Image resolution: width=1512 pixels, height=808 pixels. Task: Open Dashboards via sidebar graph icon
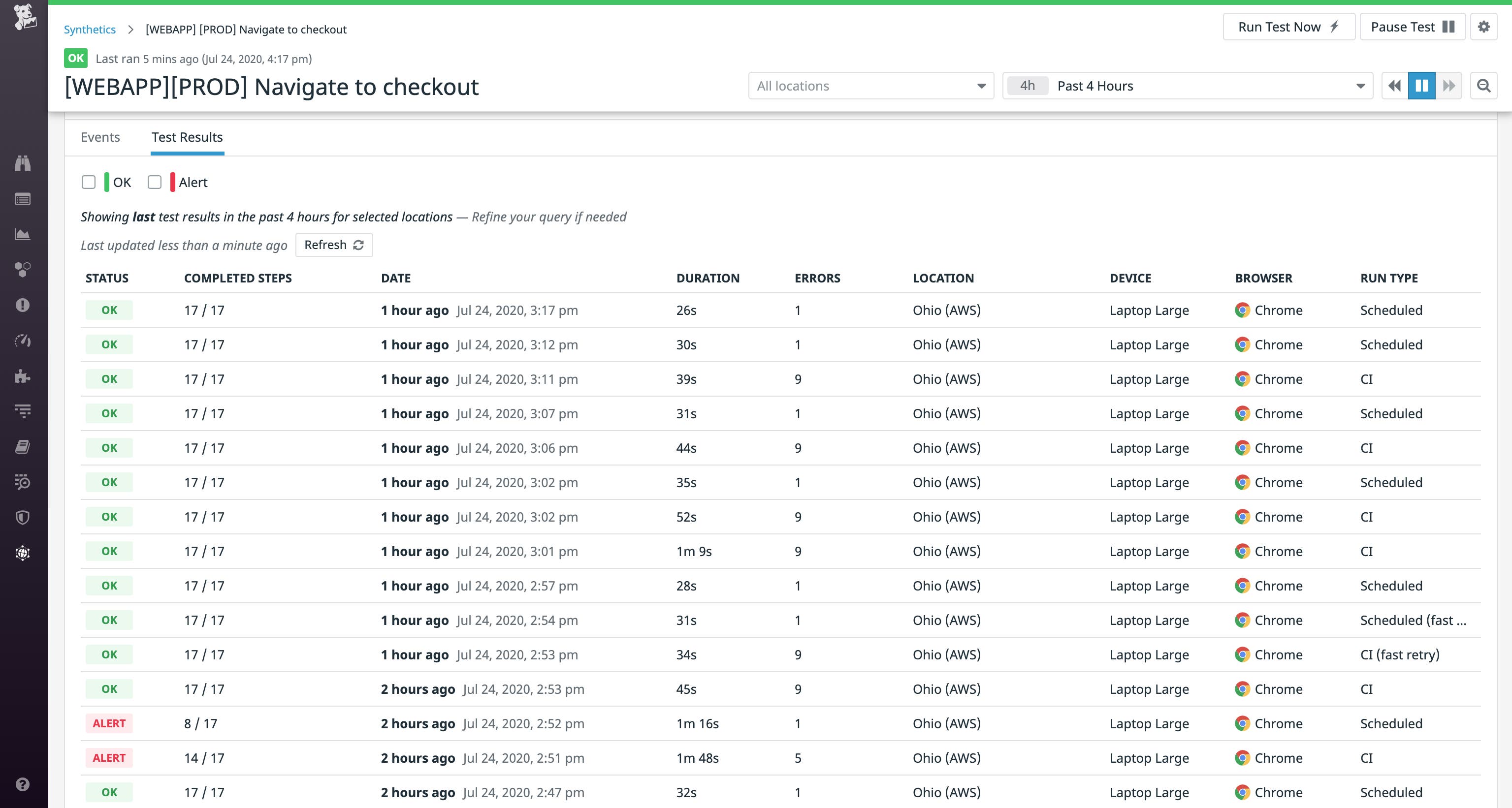point(23,234)
